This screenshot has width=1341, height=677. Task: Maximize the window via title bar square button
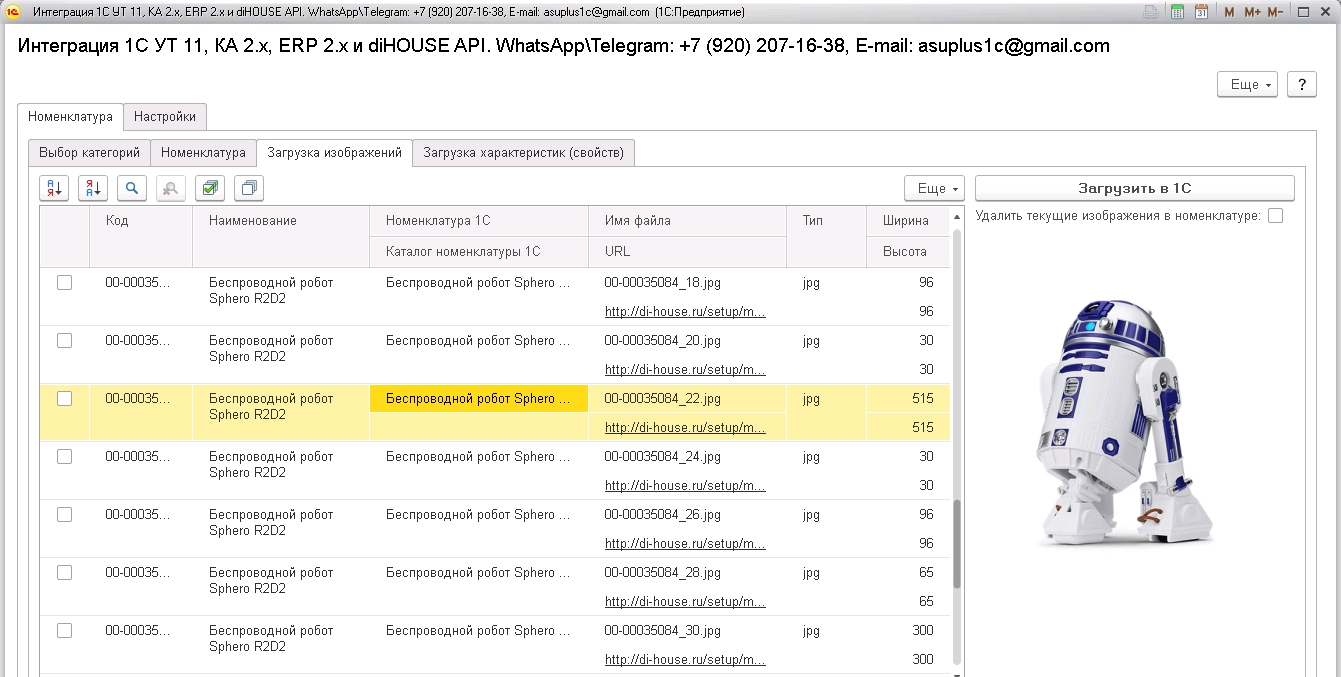[x=1304, y=12]
